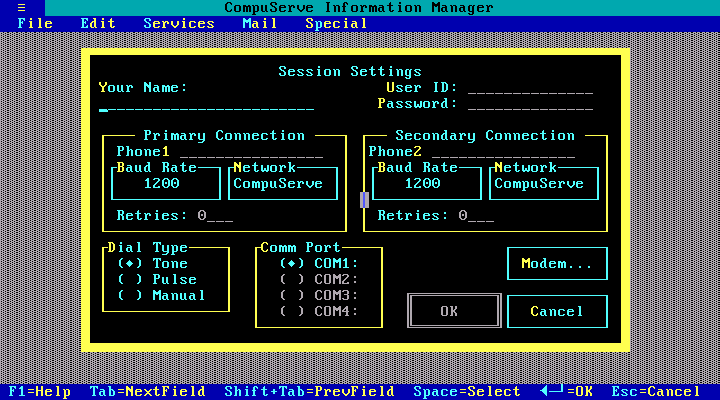Select COM4 comm port
The width and height of the screenshot is (720, 400).
tap(319, 311)
